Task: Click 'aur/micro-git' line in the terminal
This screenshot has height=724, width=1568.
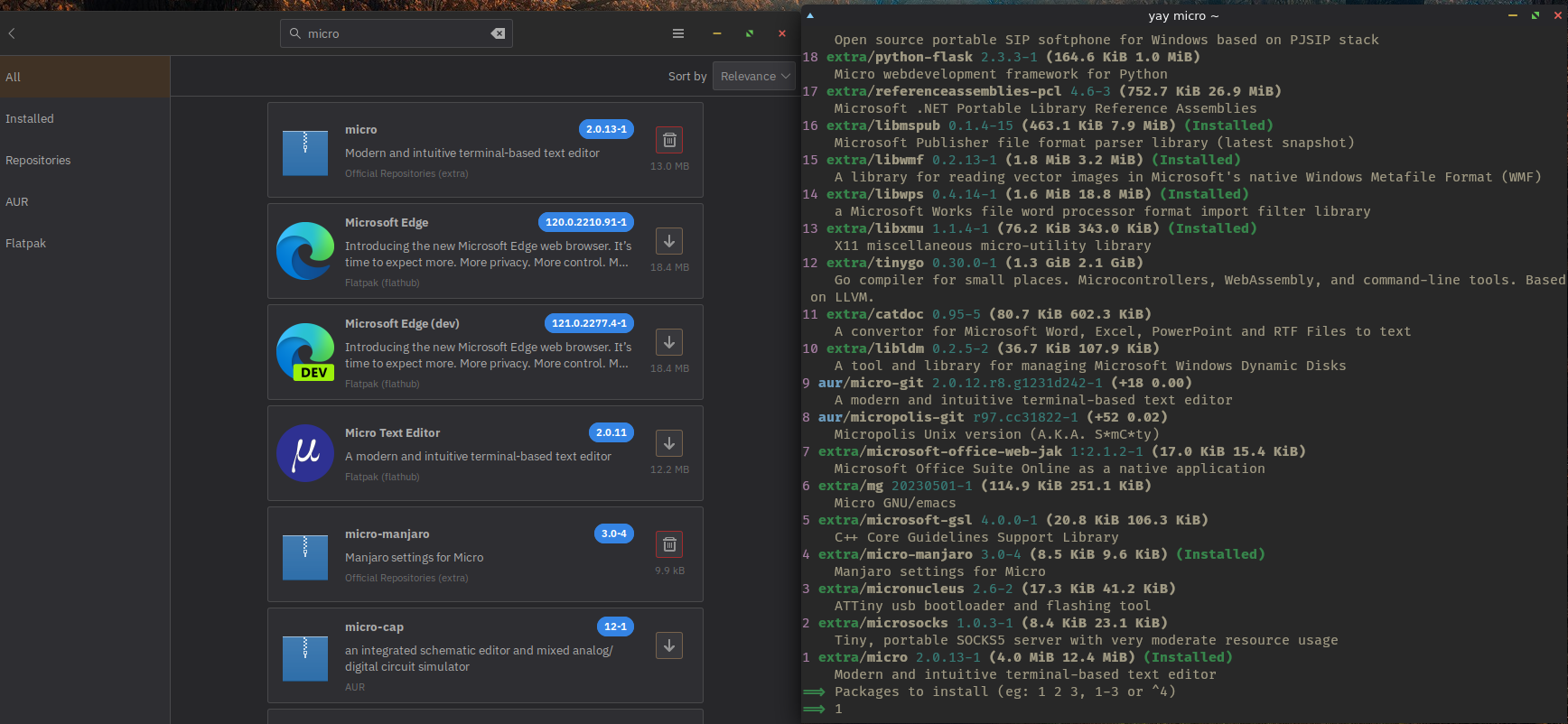Action: click(871, 383)
